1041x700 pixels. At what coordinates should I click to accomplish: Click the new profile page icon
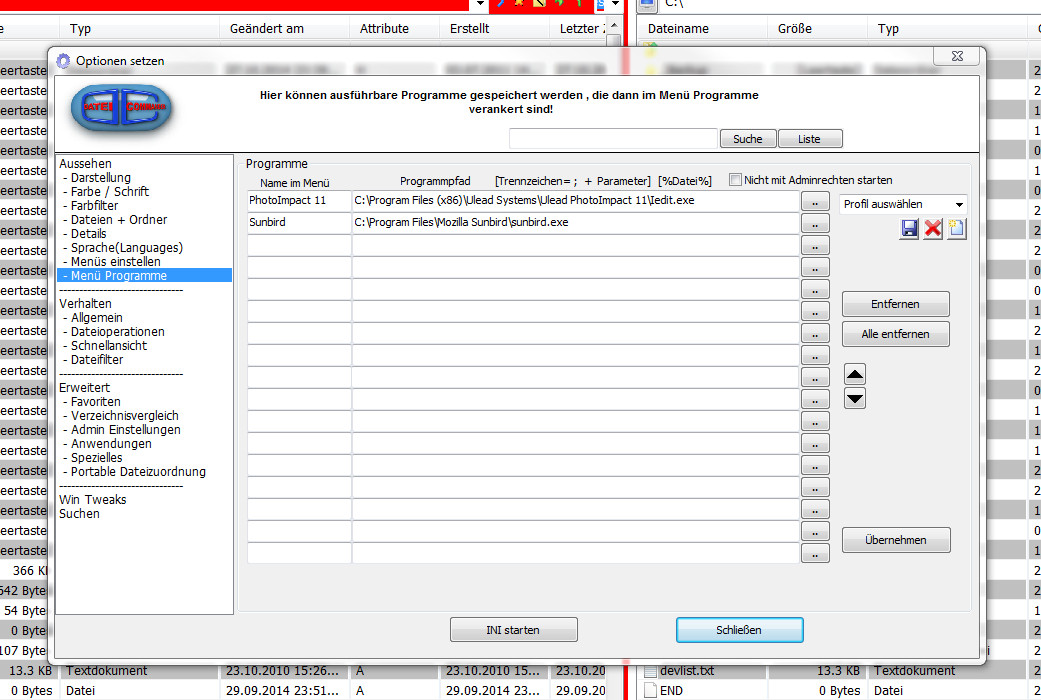(957, 229)
